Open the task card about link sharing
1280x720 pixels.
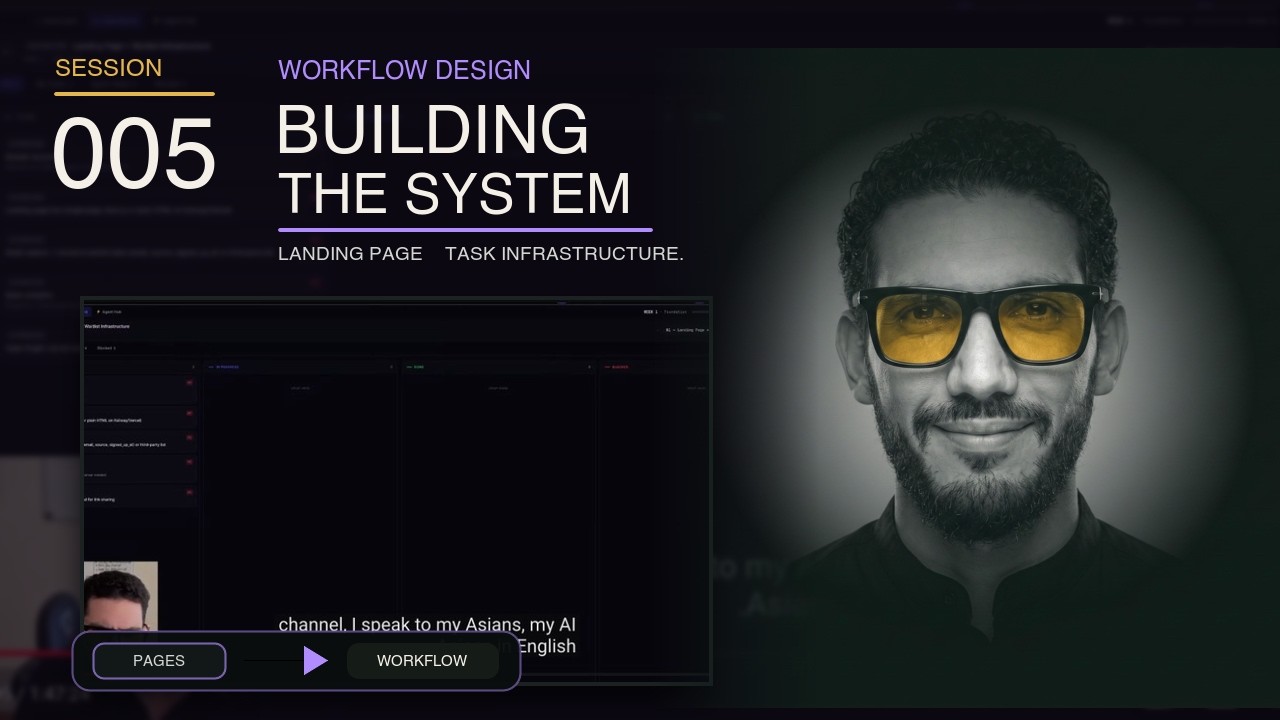[140, 495]
